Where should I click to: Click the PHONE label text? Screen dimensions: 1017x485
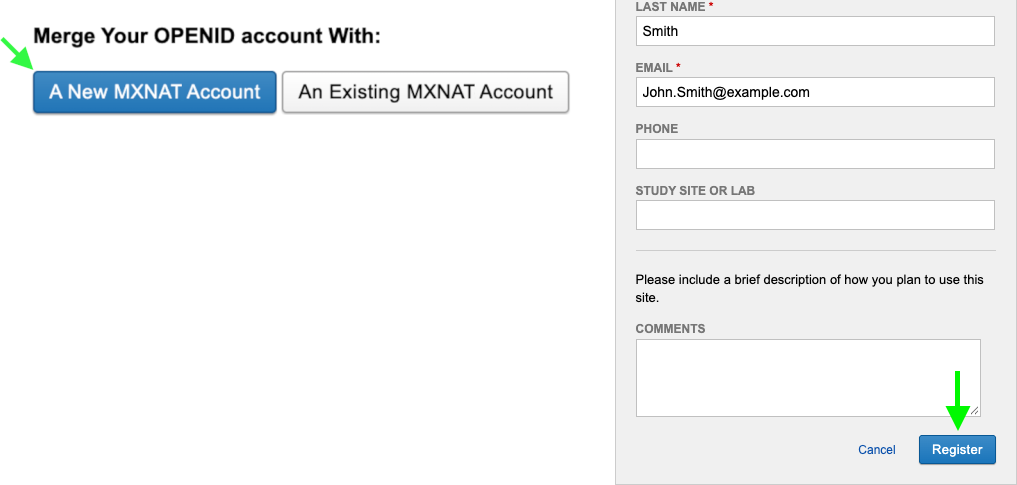(656, 129)
